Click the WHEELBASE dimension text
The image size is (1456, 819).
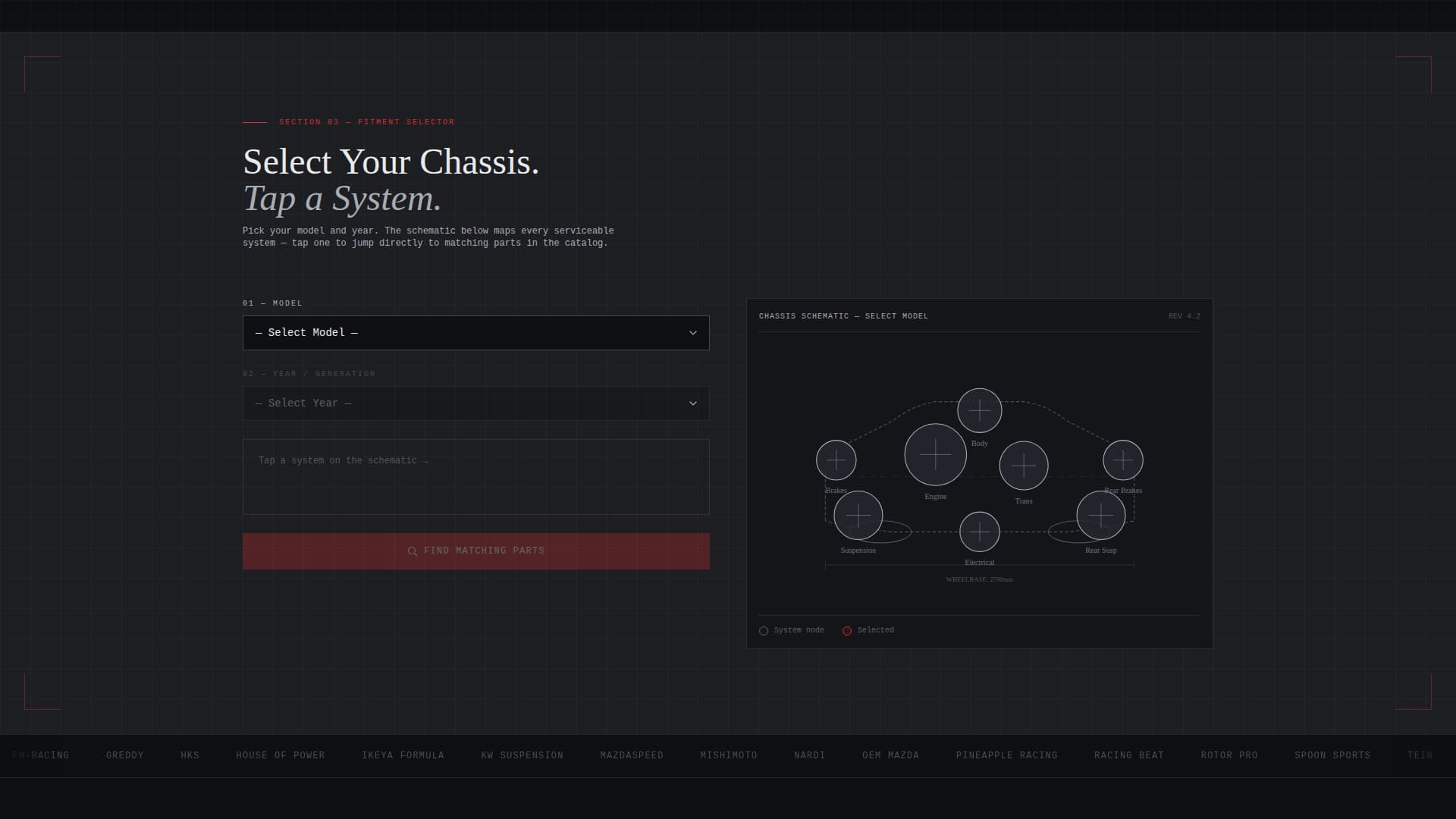coord(979,579)
